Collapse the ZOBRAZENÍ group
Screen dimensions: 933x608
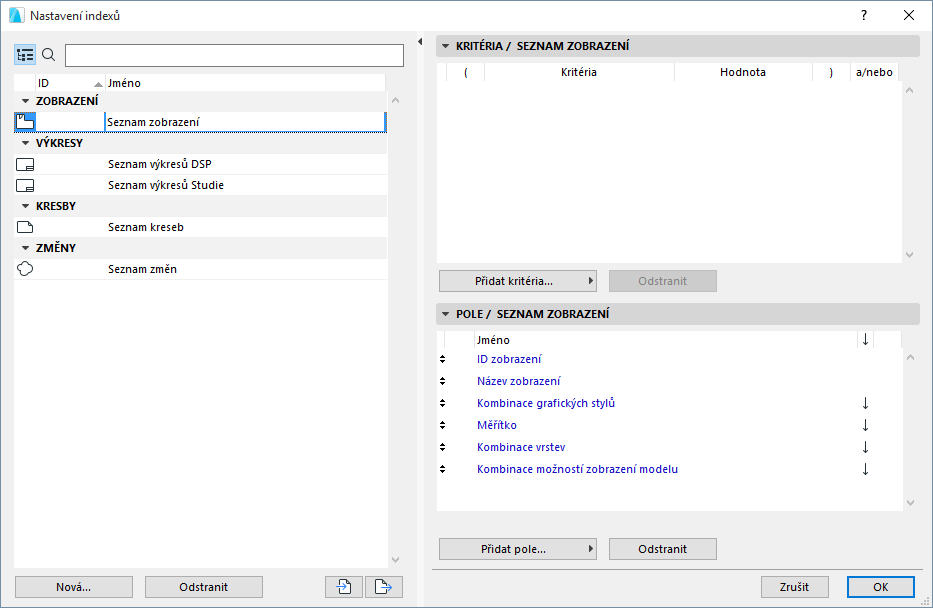[23, 100]
